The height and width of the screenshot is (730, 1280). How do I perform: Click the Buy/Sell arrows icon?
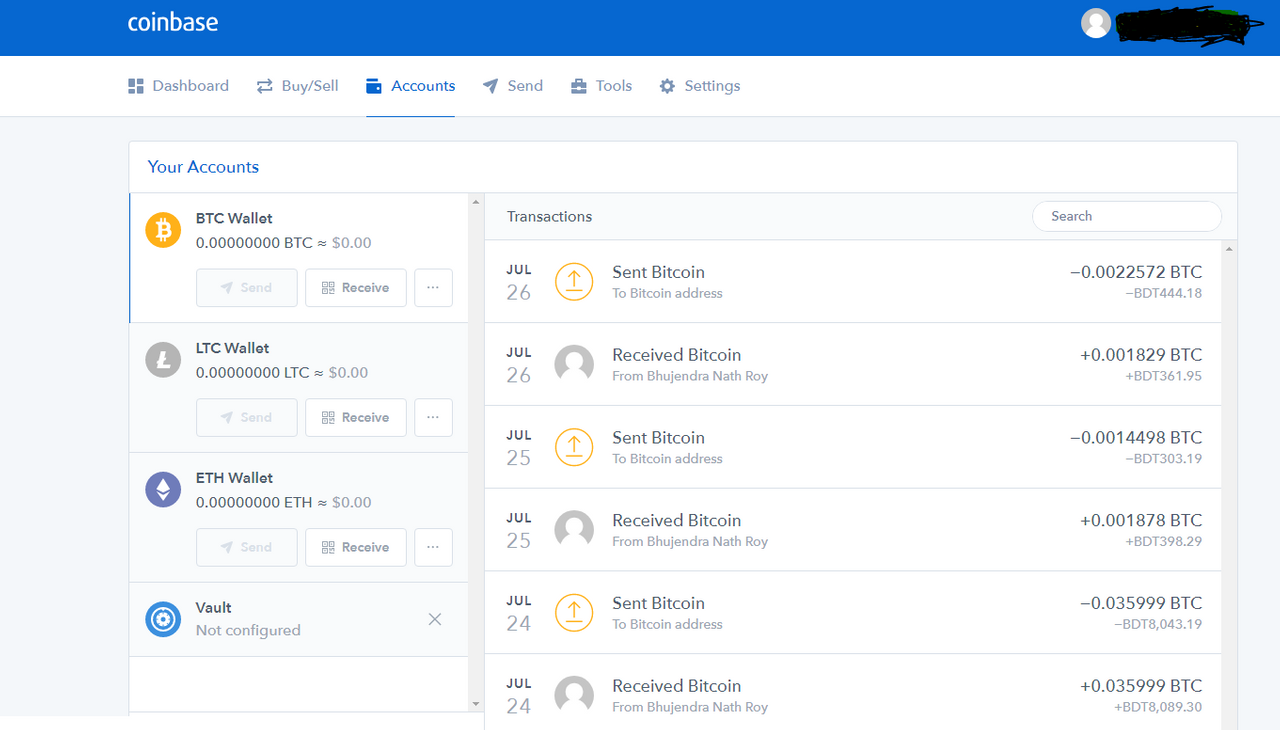pos(265,86)
